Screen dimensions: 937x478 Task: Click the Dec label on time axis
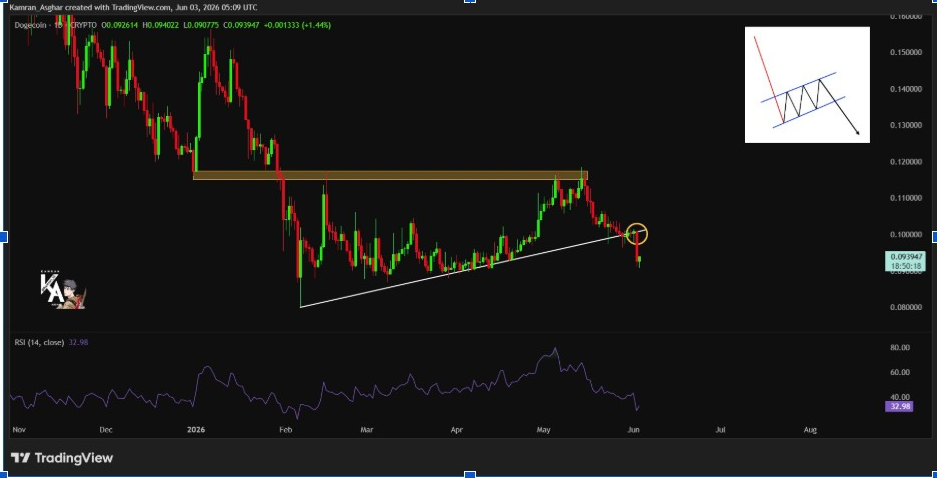coord(106,430)
